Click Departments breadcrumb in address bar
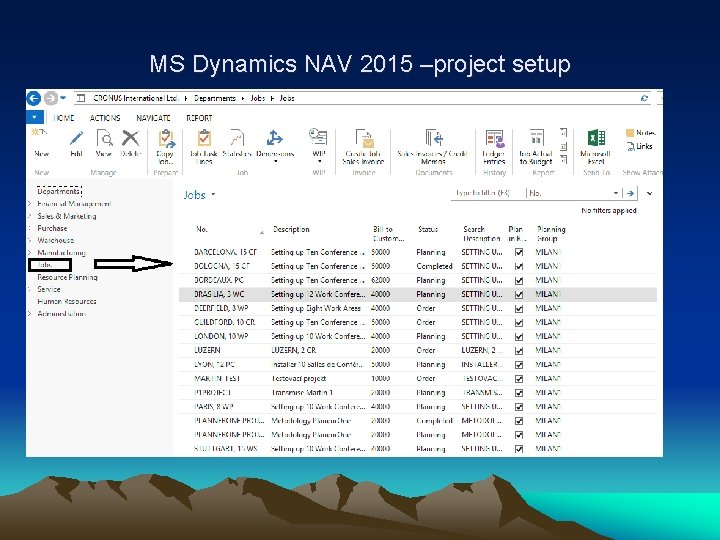This screenshot has height=540, width=720. [214, 98]
